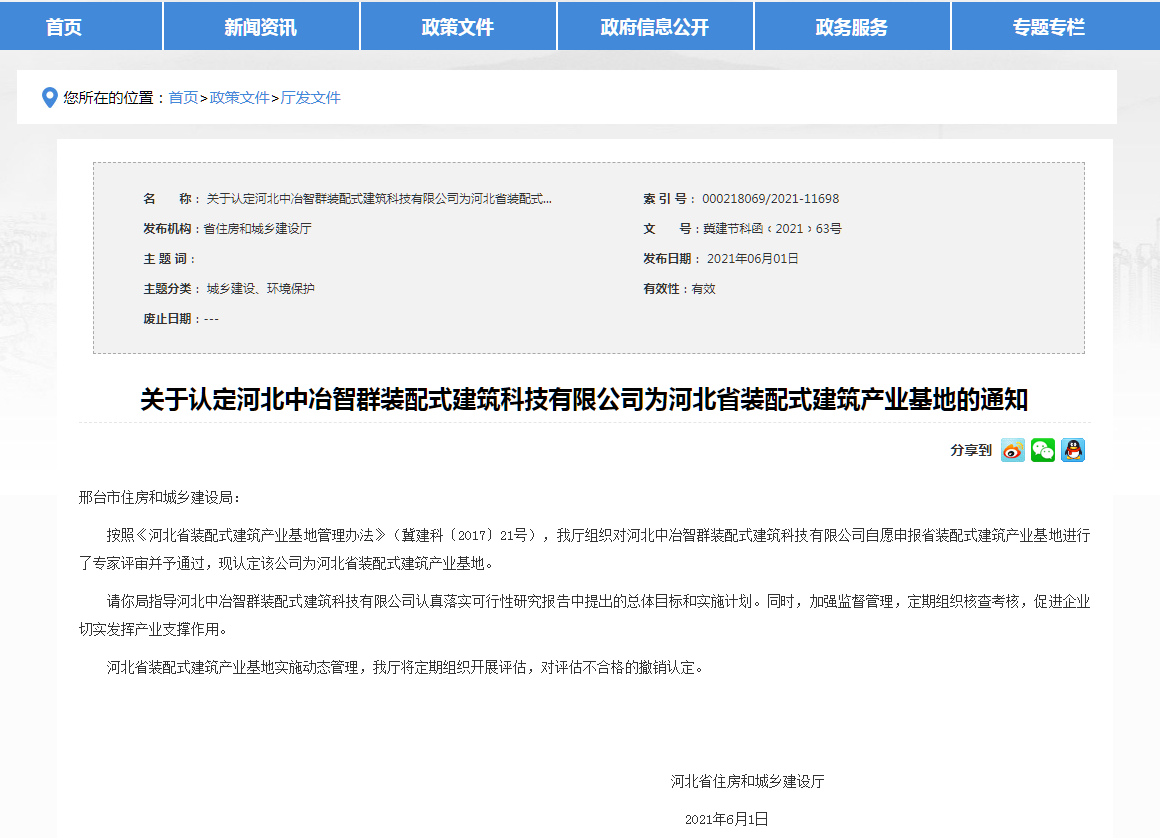Viewport: 1160px width, 838px height.
Task: Click the bold notice headline
Action: pos(584,401)
